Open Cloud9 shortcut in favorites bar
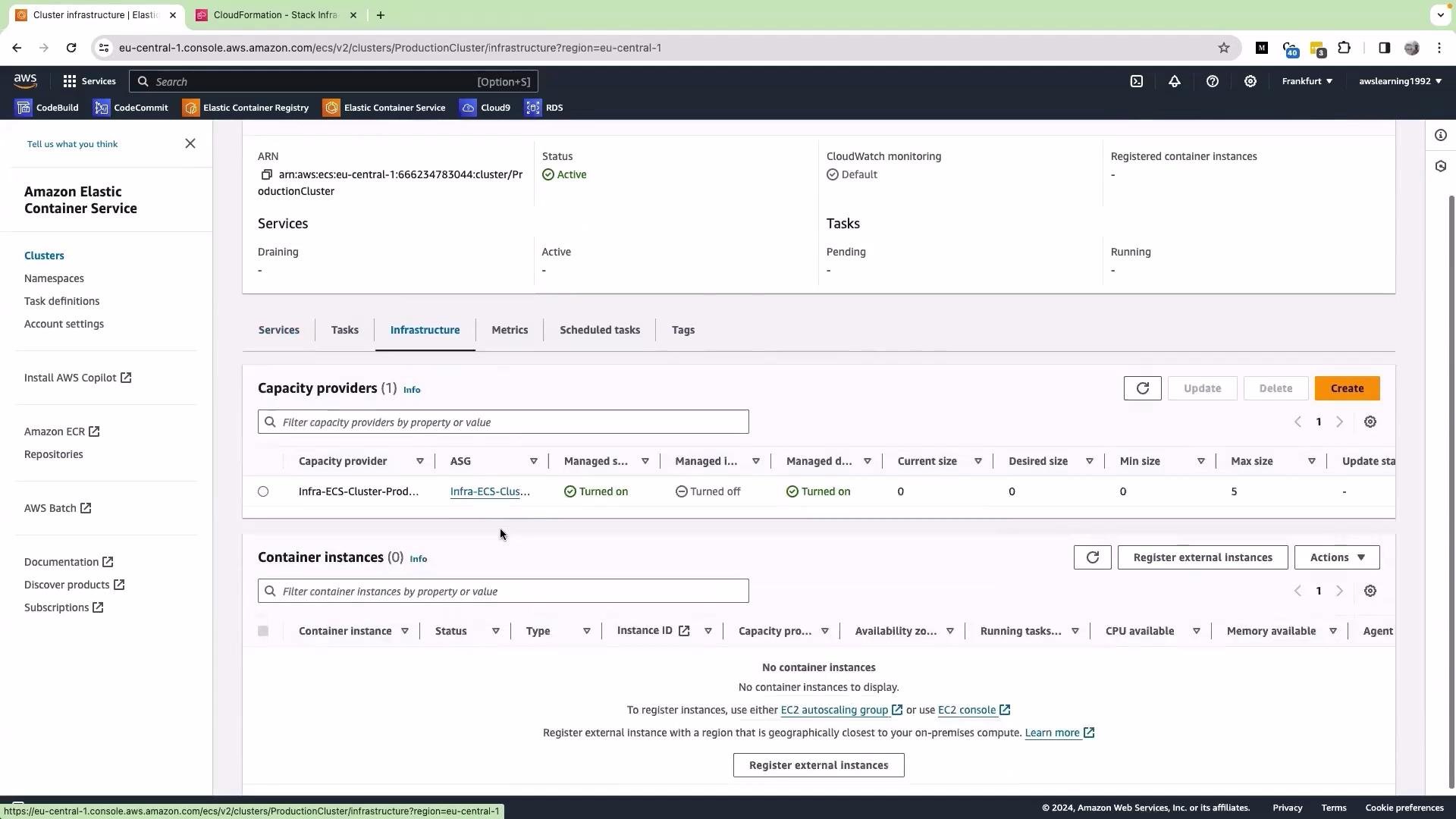The width and height of the screenshot is (1456, 819). (x=485, y=108)
